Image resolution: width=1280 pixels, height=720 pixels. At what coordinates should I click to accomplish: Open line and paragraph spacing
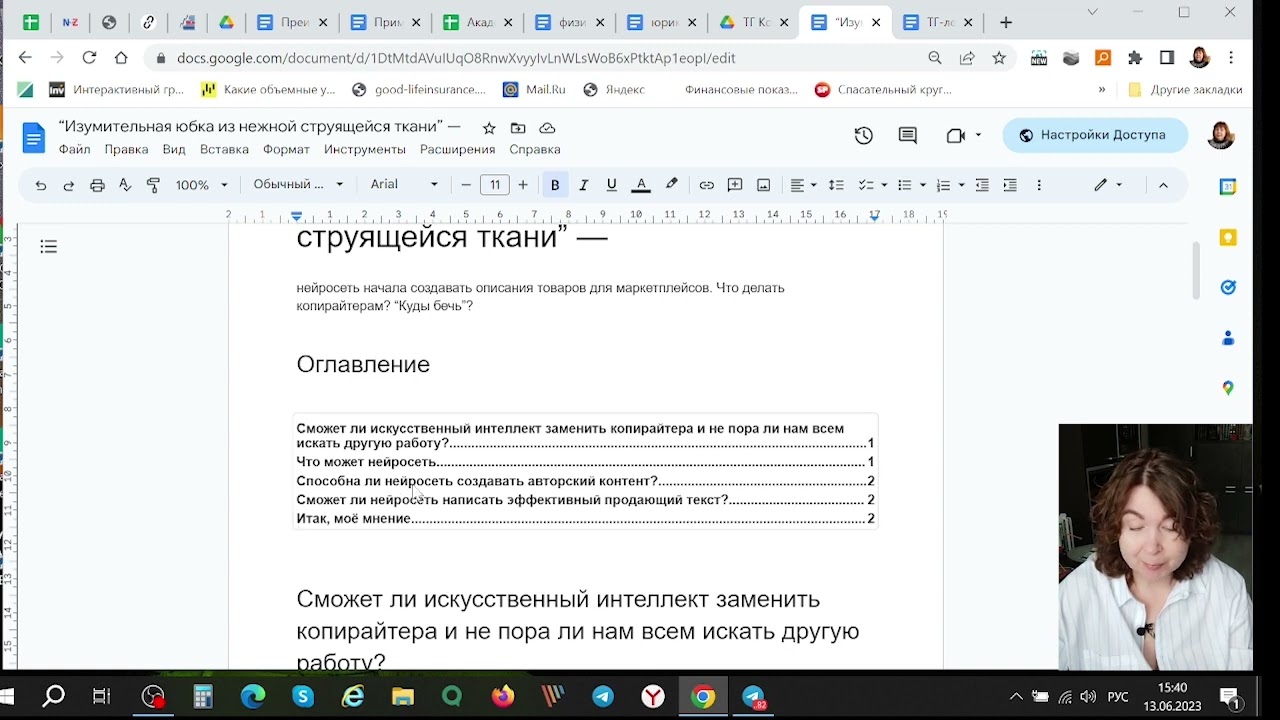836,185
